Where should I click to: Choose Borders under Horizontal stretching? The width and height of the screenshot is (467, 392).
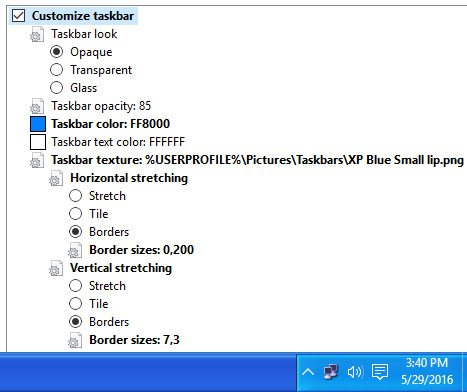pos(75,232)
